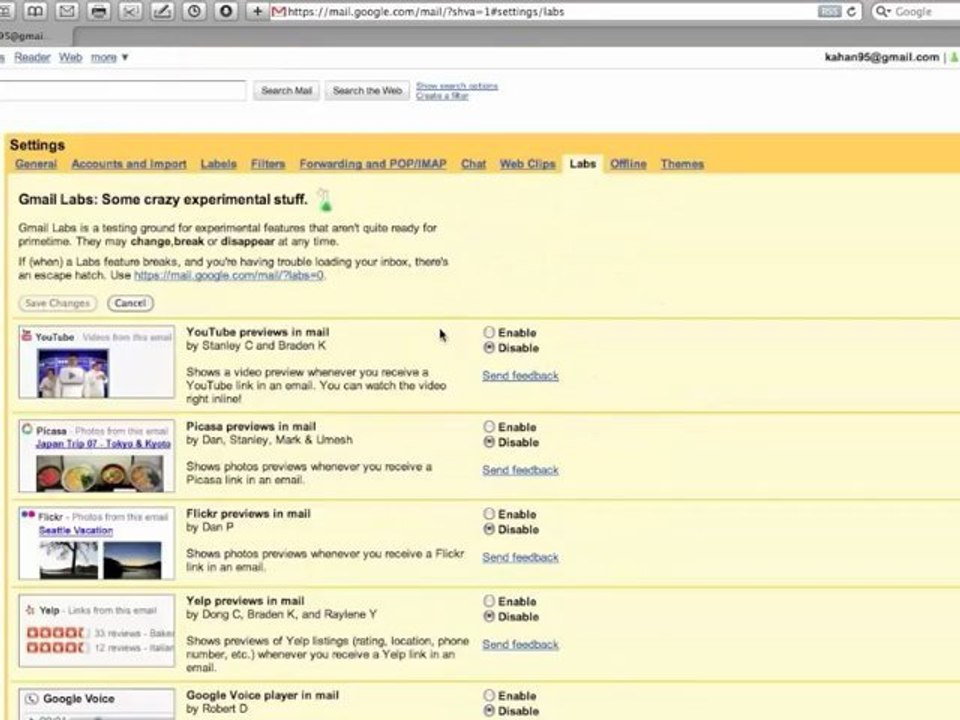Open the Themes settings tab

point(682,164)
